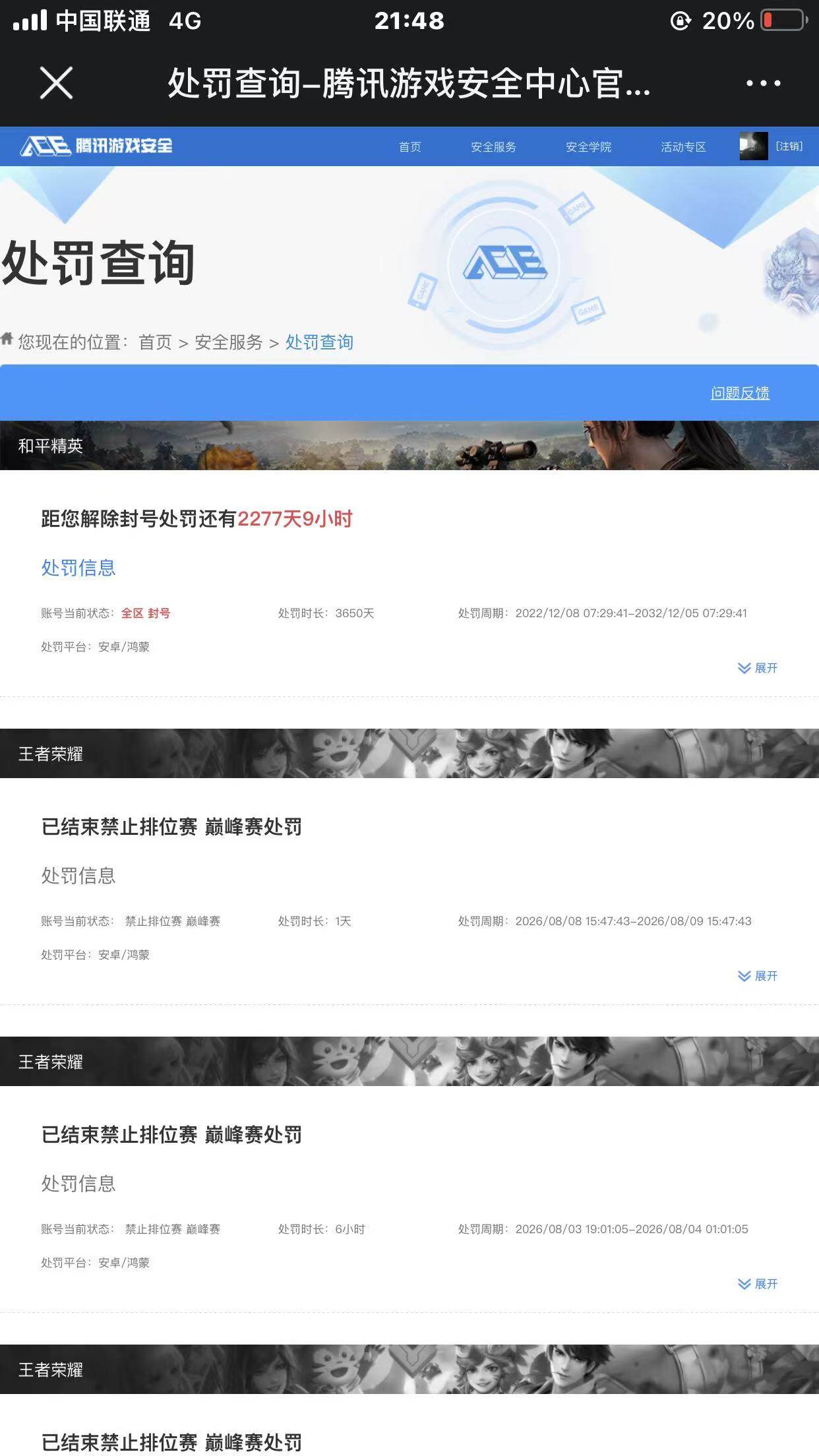Click the 和平精英 game banner
Screen dimensions: 819x1456
pos(409,446)
